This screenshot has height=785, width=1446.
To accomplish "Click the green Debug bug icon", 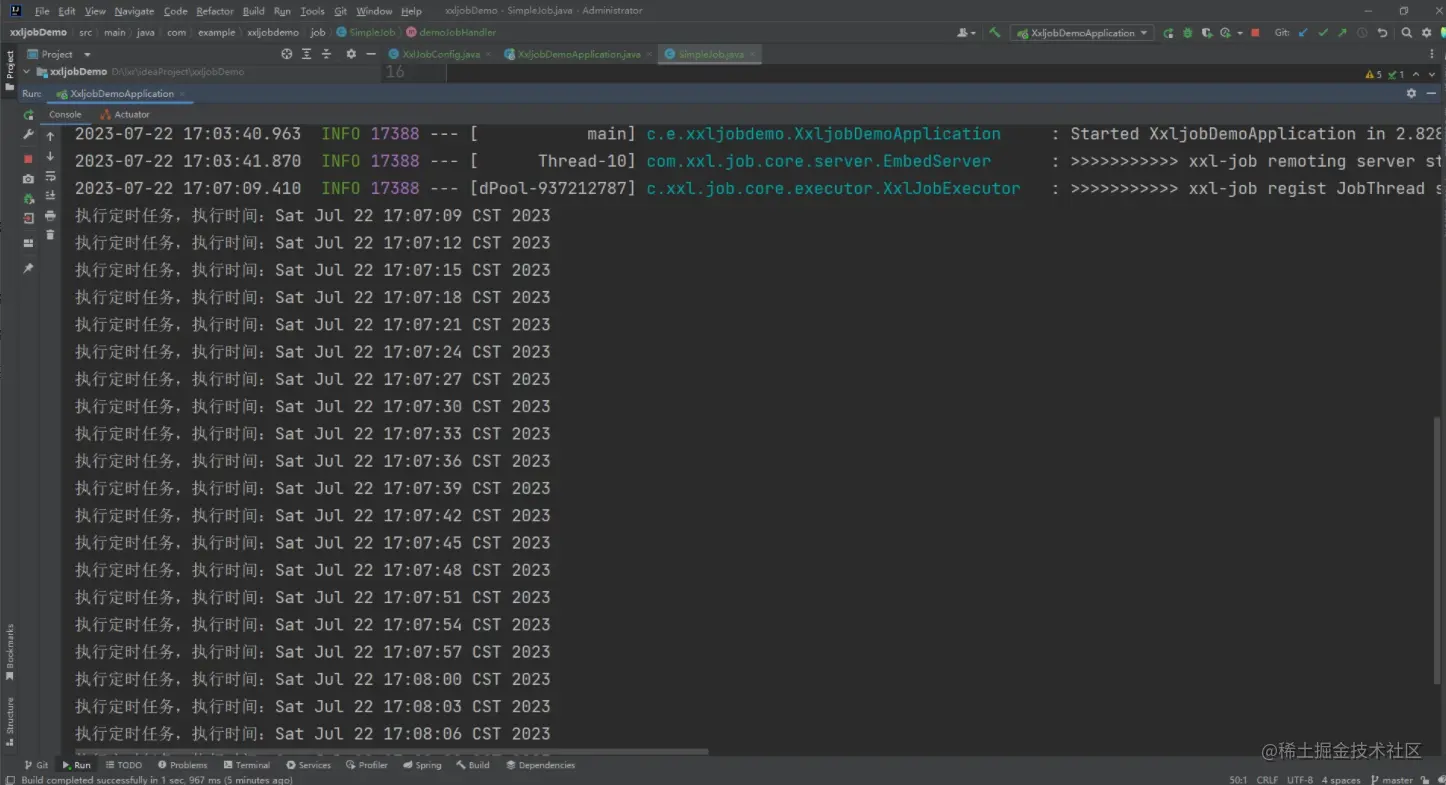I will click(1187, 33).
